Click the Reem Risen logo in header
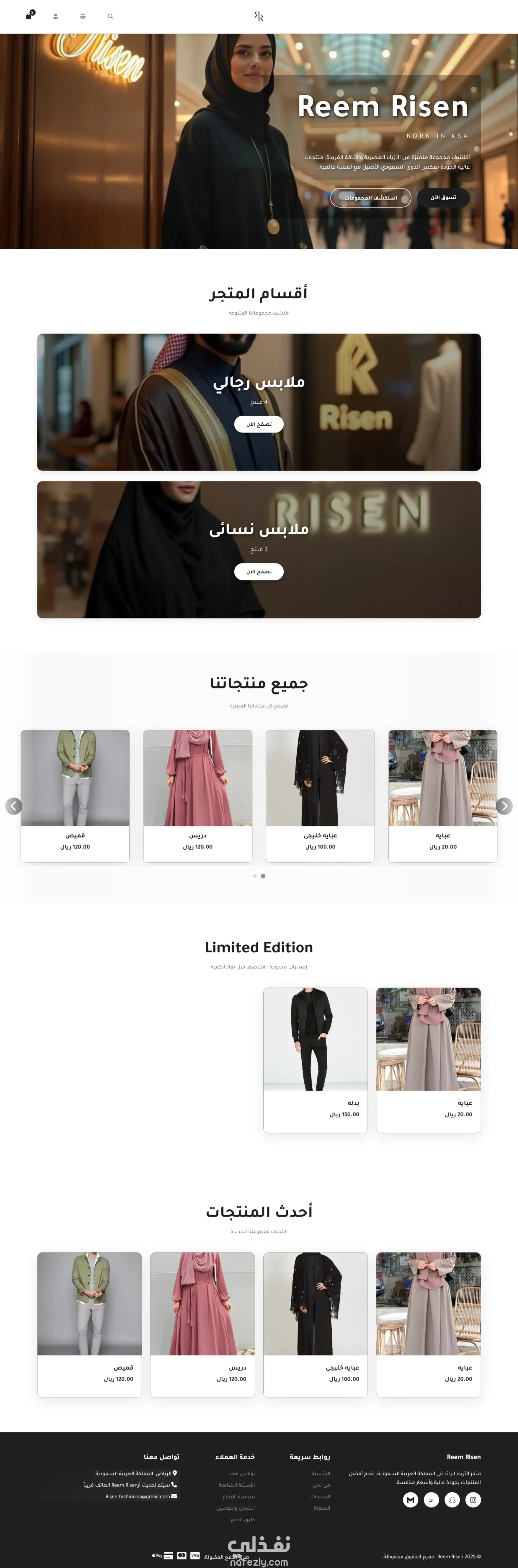 [259, 17]
